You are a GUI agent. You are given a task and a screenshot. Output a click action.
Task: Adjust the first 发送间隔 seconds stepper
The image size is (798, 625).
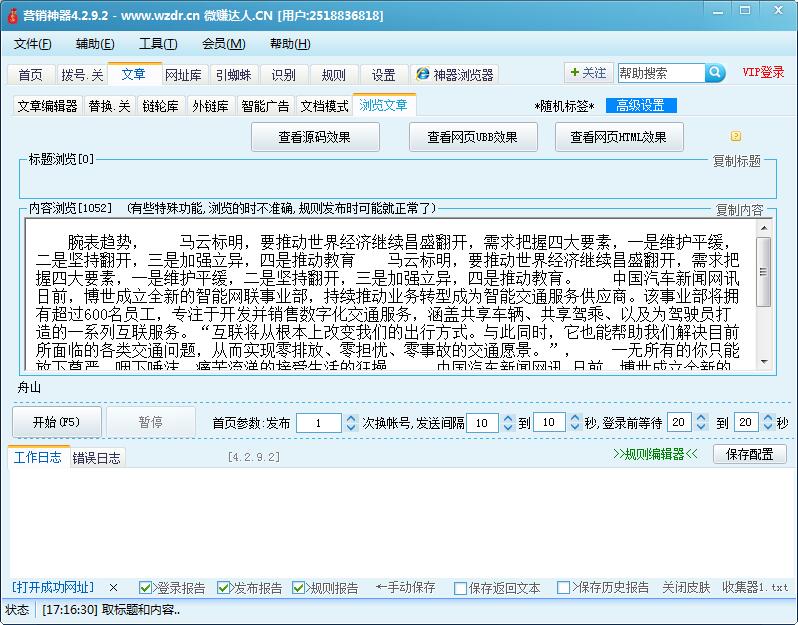(508, 423)
